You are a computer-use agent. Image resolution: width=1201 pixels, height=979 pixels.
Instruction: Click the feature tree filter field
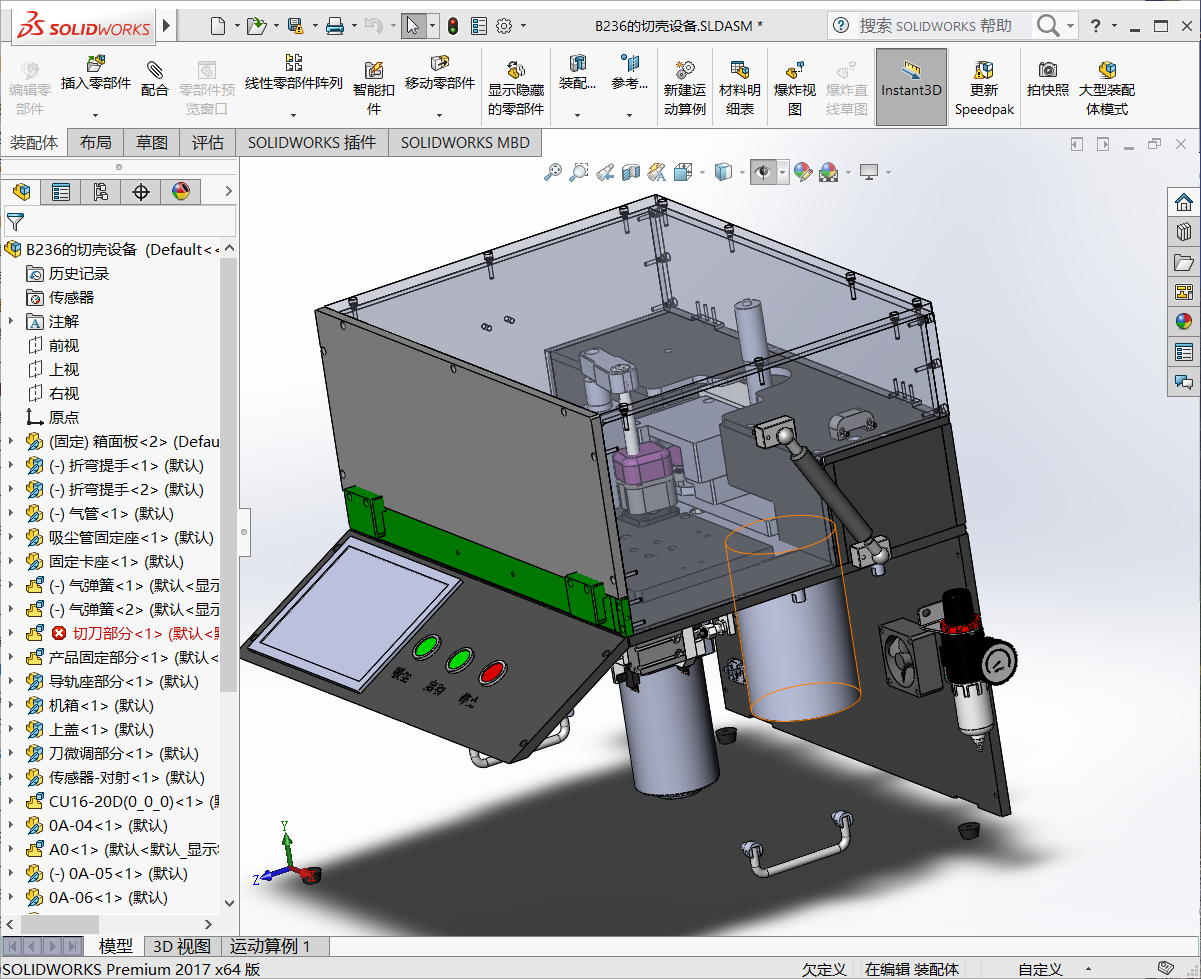click(120, 221)
